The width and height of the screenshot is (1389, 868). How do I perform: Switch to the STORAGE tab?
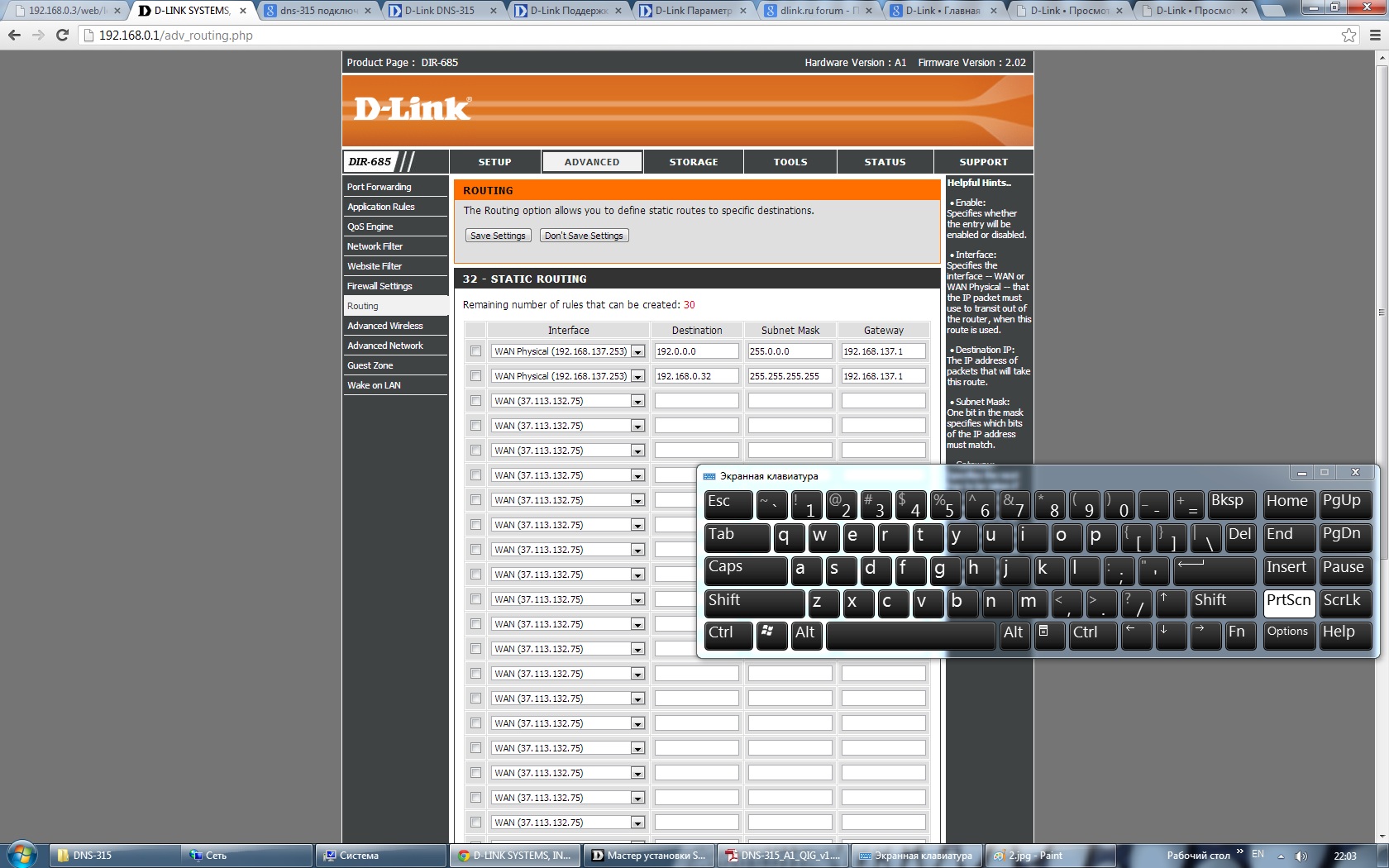tap(693, 162)
